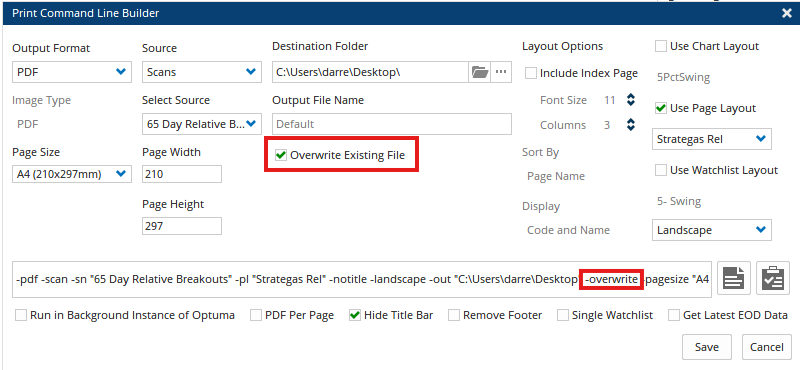Disable Use Page Layout
Viewport: 800px width, 370px height.
point(661,108)
